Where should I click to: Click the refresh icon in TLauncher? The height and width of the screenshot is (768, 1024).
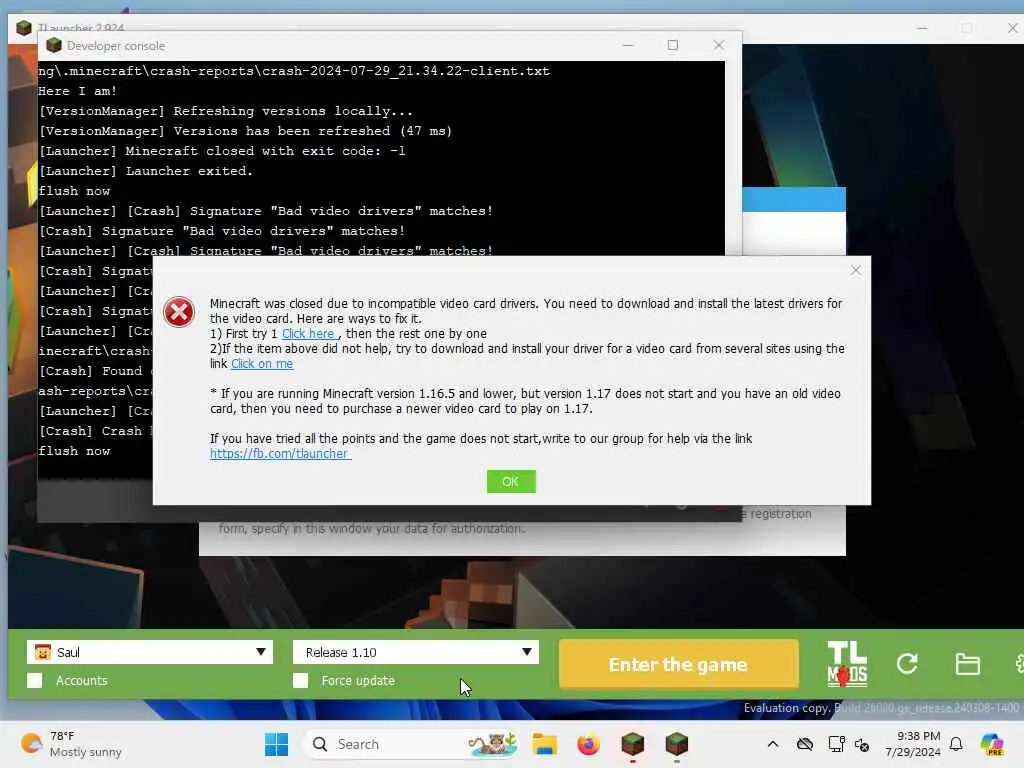coord(906,664)
